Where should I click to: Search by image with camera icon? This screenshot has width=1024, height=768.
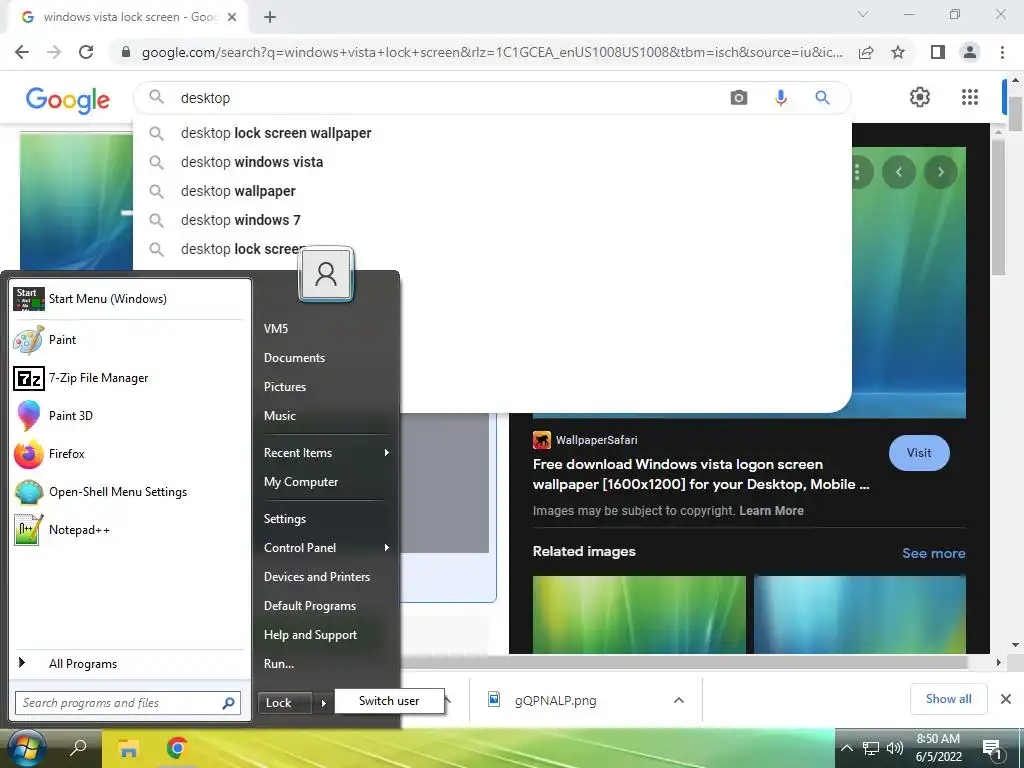(739, 98)
